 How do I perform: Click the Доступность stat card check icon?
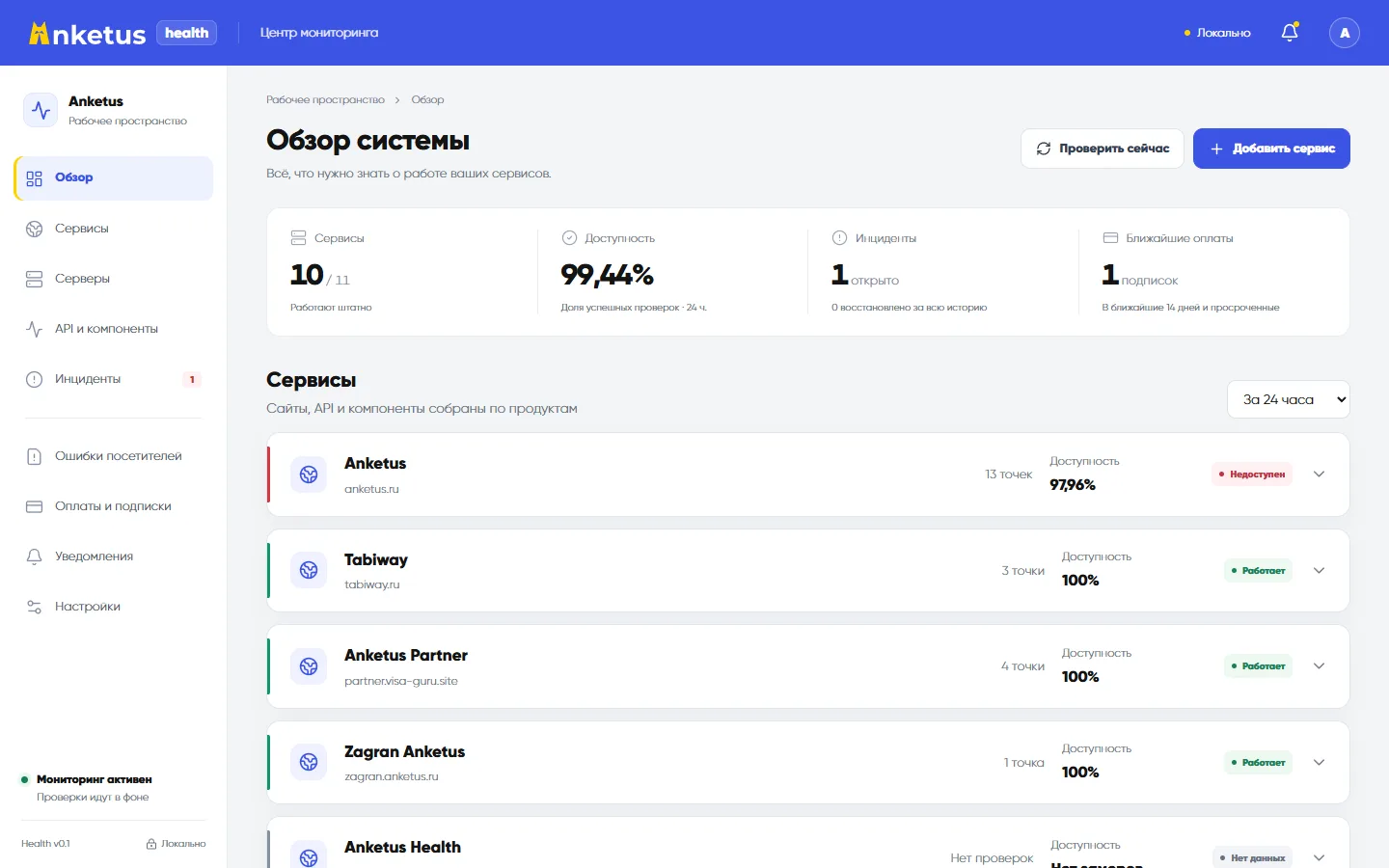[569, 238]
